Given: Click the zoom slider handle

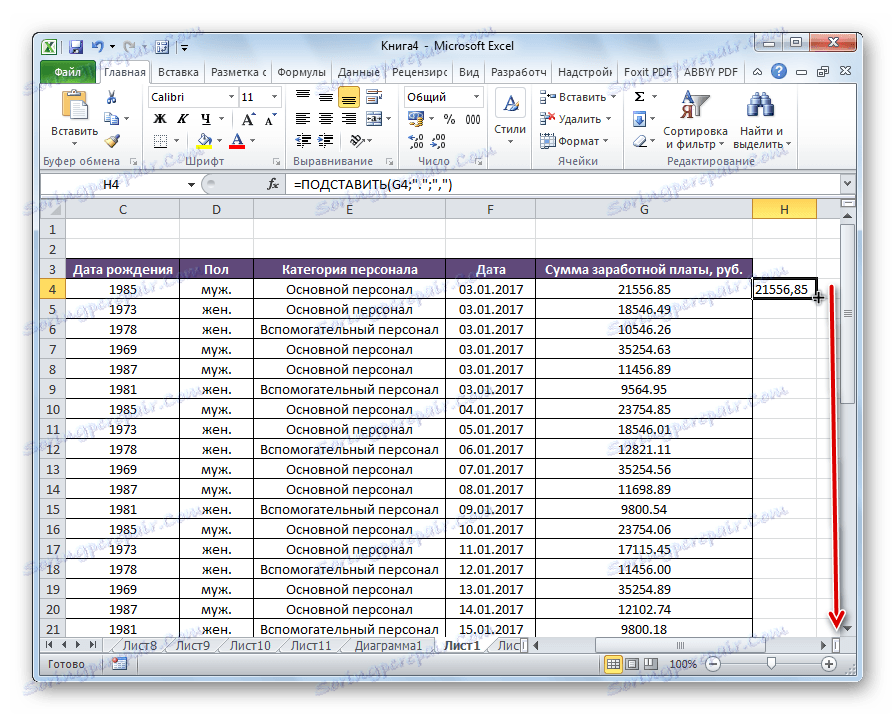Looking at the screenshot, I should tap(771, 663).
